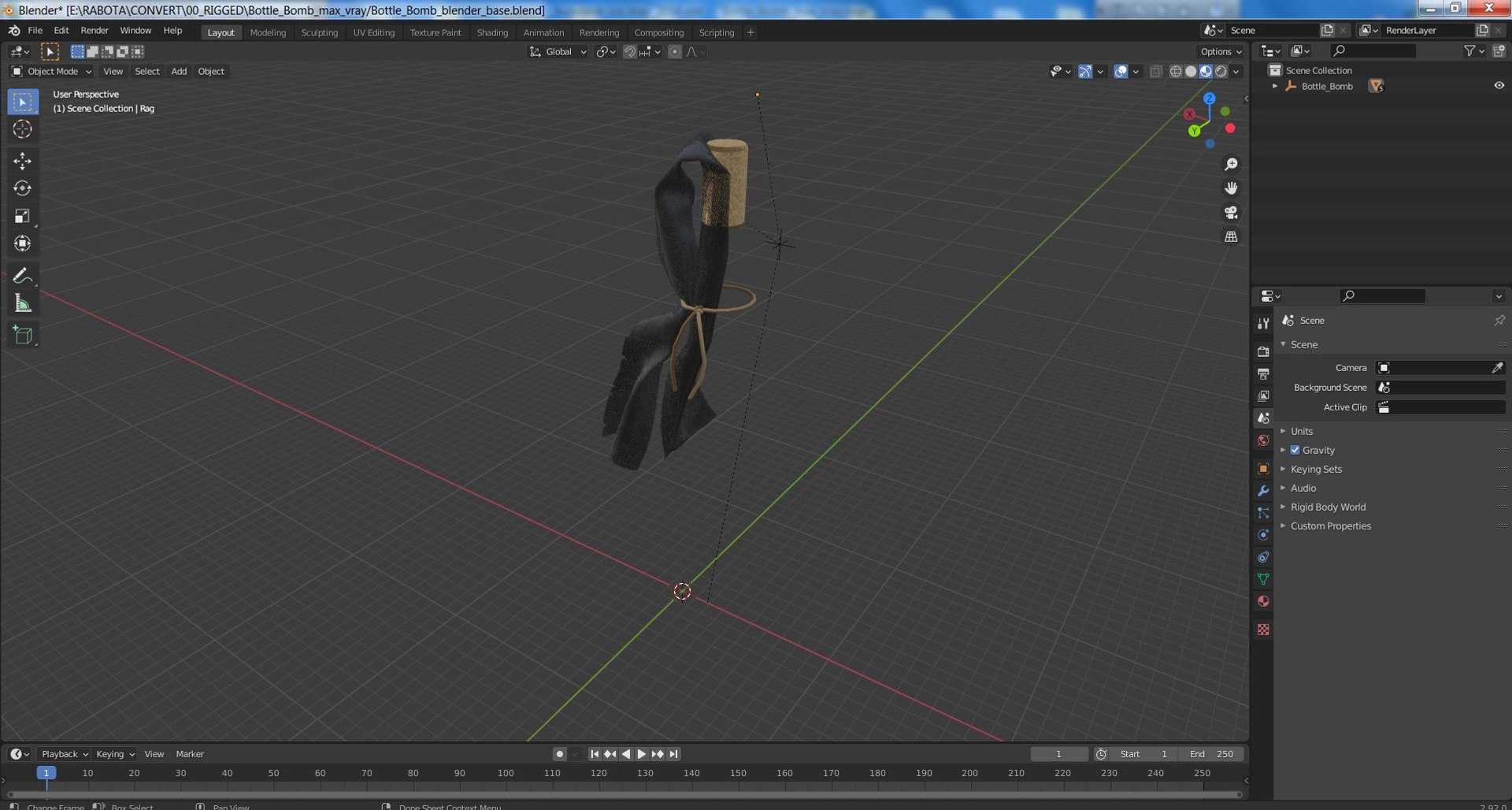The width and height of the screenshot is (1512, 810).
Task: Choose the Annotate pencil tool
Action: 22,276
